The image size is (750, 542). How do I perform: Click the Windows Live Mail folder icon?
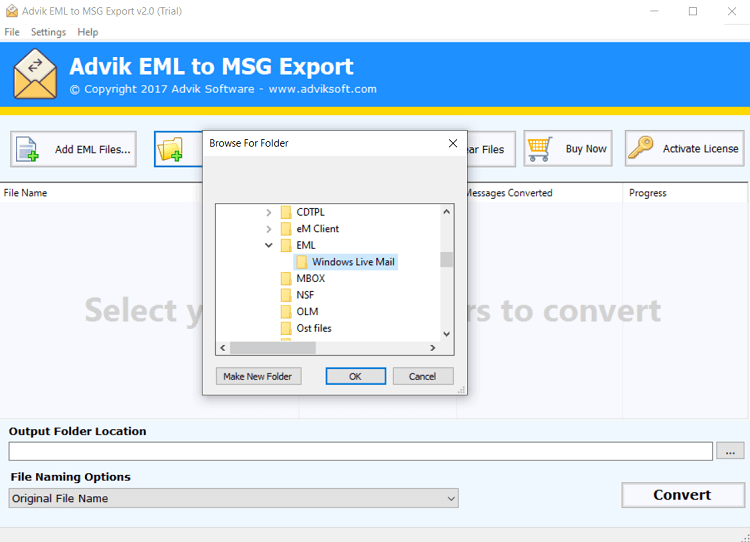[x=302, y=262]
